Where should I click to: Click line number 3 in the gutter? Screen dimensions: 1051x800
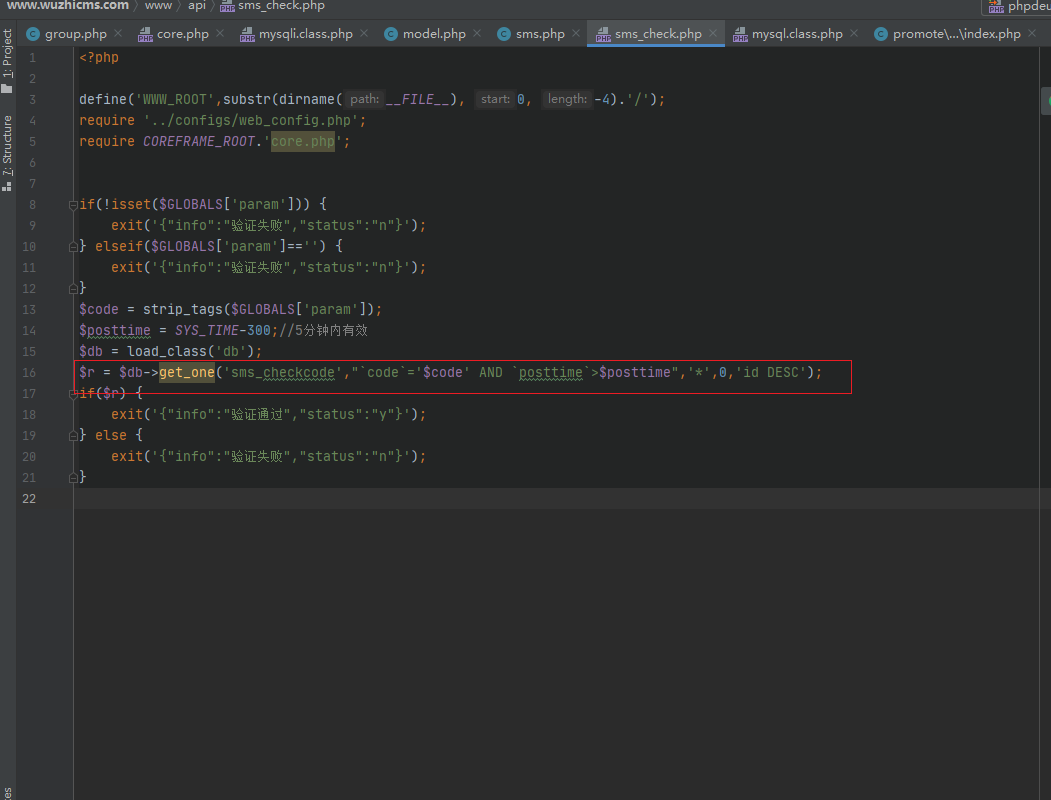32,100
